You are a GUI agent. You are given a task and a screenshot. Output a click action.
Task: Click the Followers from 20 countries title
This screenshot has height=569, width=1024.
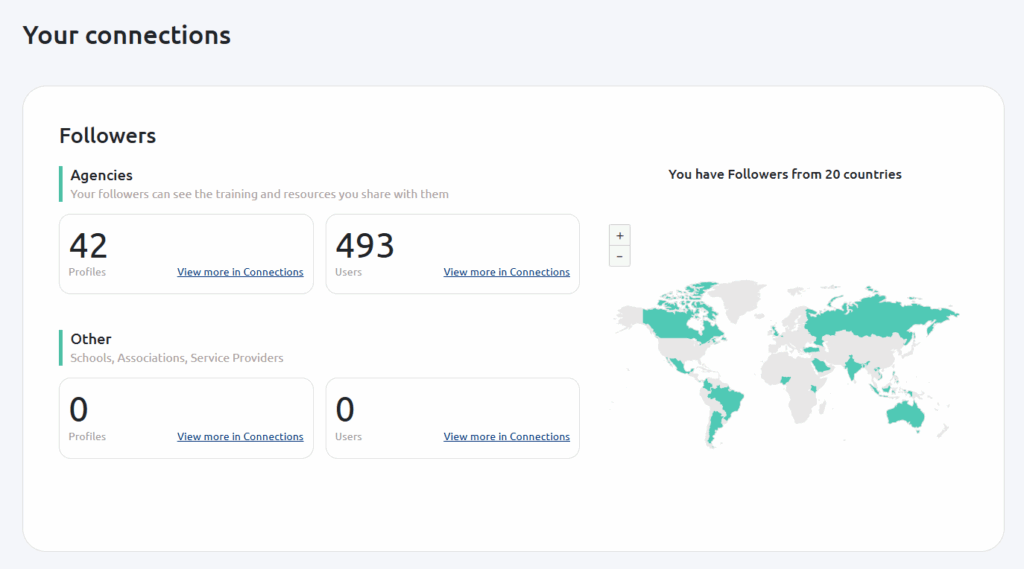coord(785,174)
